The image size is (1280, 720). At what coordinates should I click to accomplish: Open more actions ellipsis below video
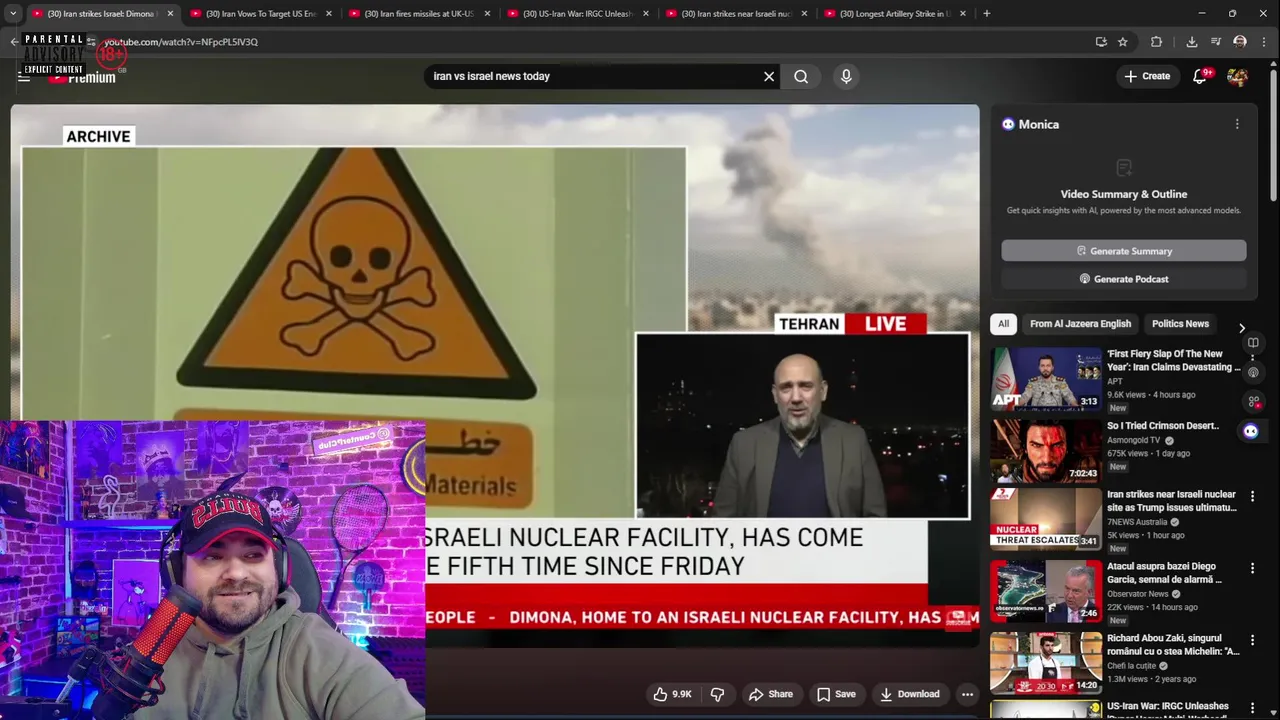click(x=967, y=694)
